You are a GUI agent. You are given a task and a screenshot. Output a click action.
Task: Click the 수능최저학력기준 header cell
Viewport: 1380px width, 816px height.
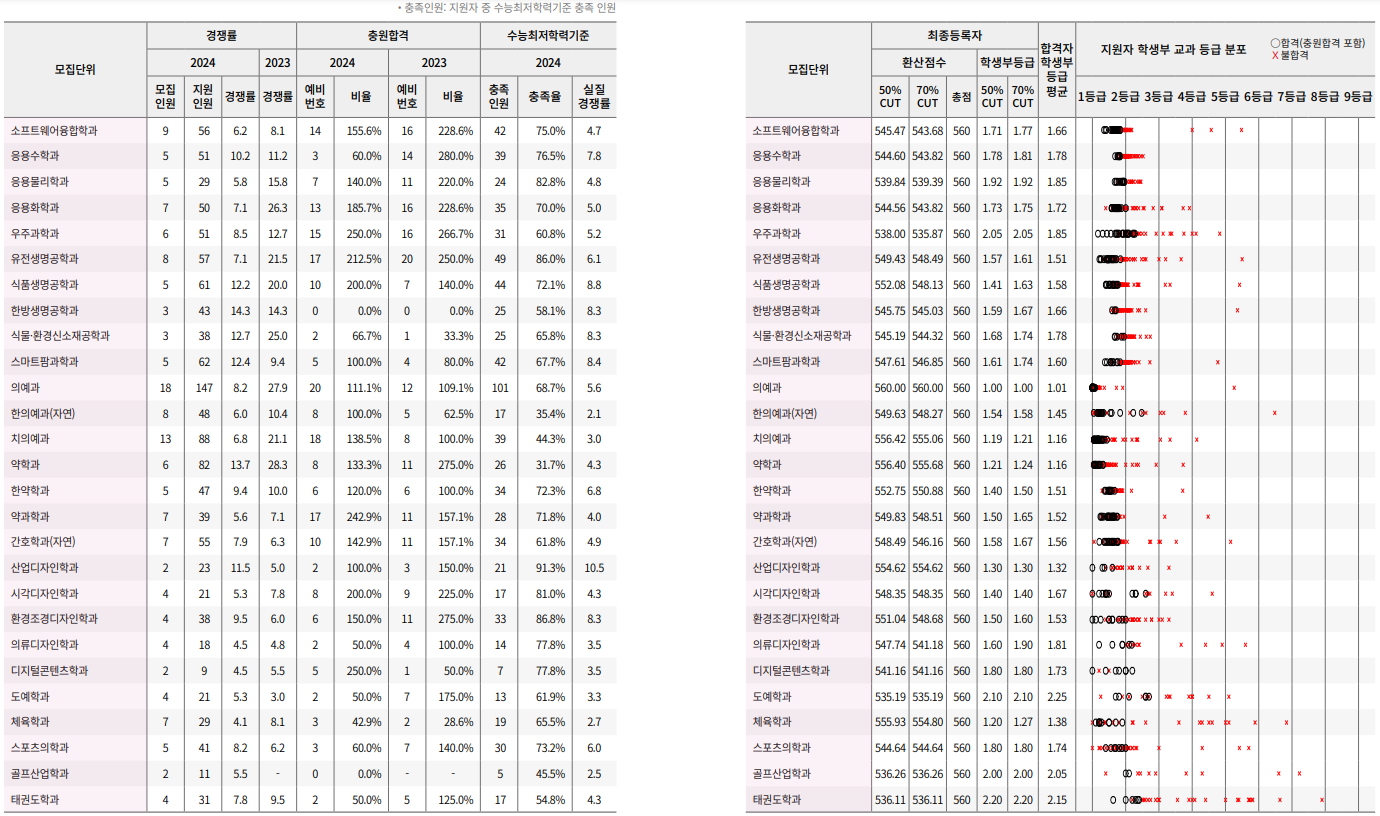(x=548, y=35)
